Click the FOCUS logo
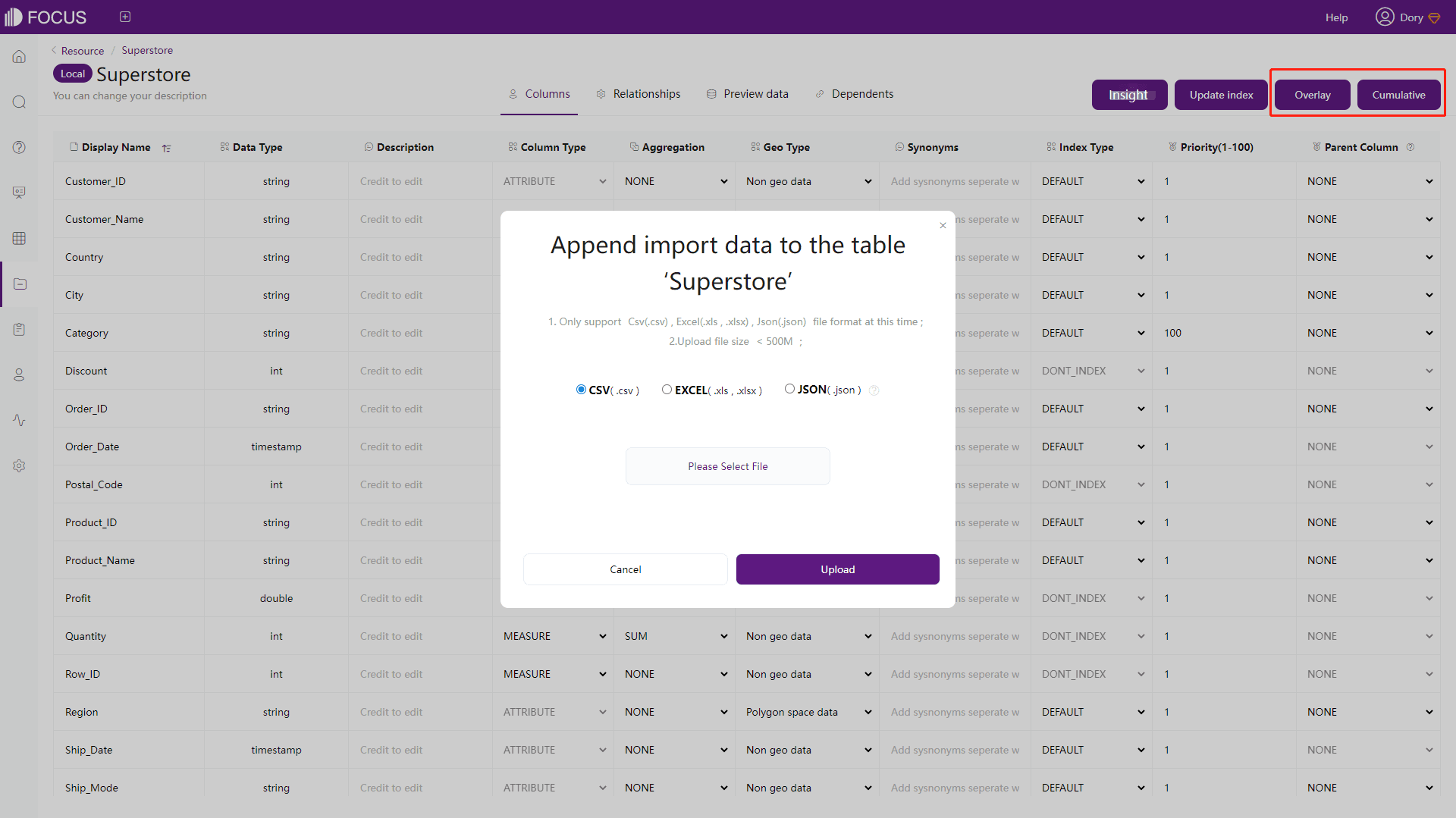 45,17
